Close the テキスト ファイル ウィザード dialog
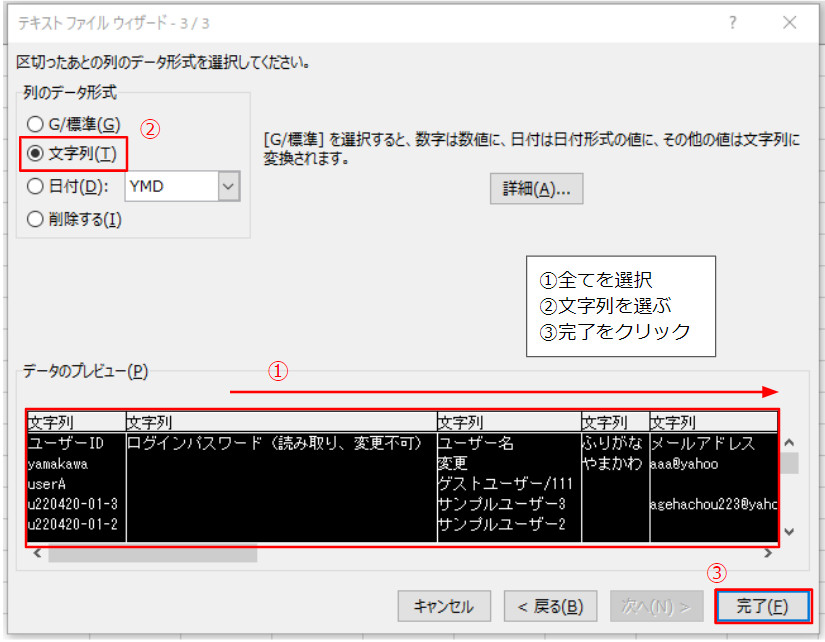Image resolution: width=825 pixels, height=642 pixels. point(789,23)
